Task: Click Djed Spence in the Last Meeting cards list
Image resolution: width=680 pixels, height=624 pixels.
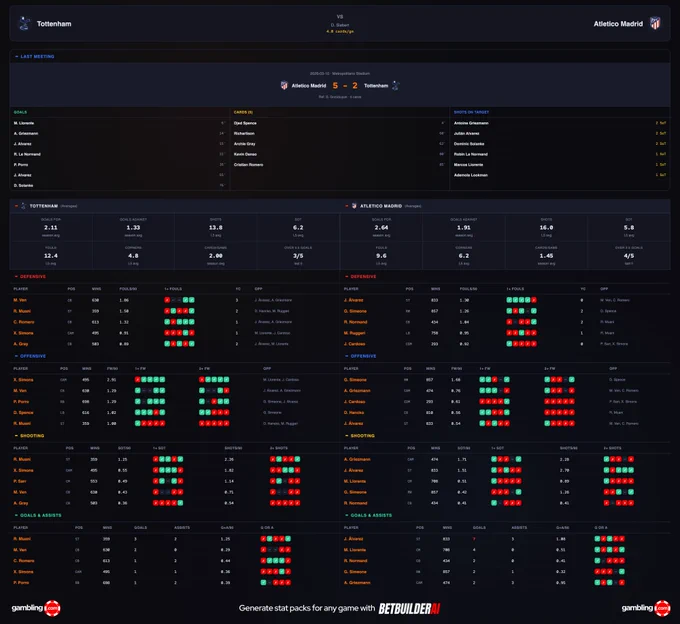Action: 245,123
